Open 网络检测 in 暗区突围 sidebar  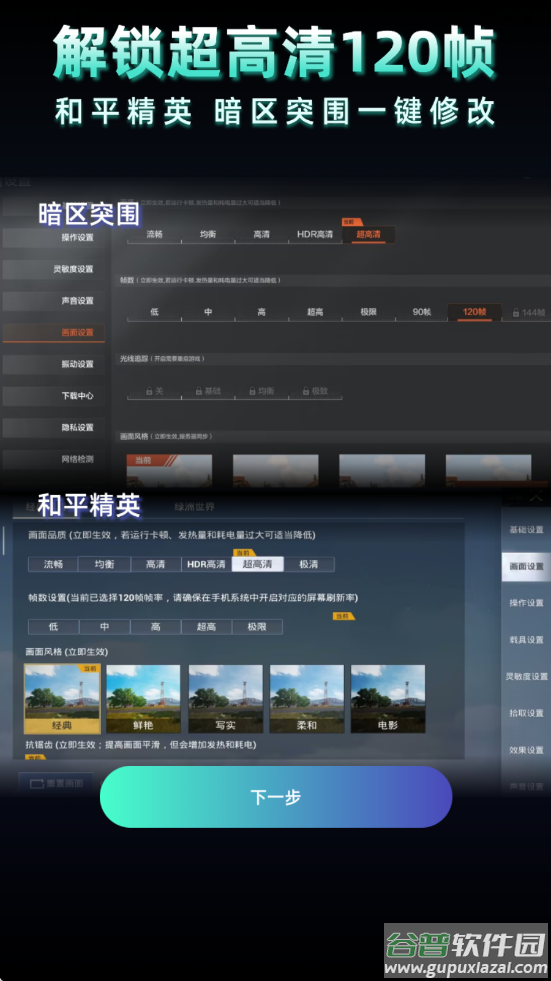(54, 459)
